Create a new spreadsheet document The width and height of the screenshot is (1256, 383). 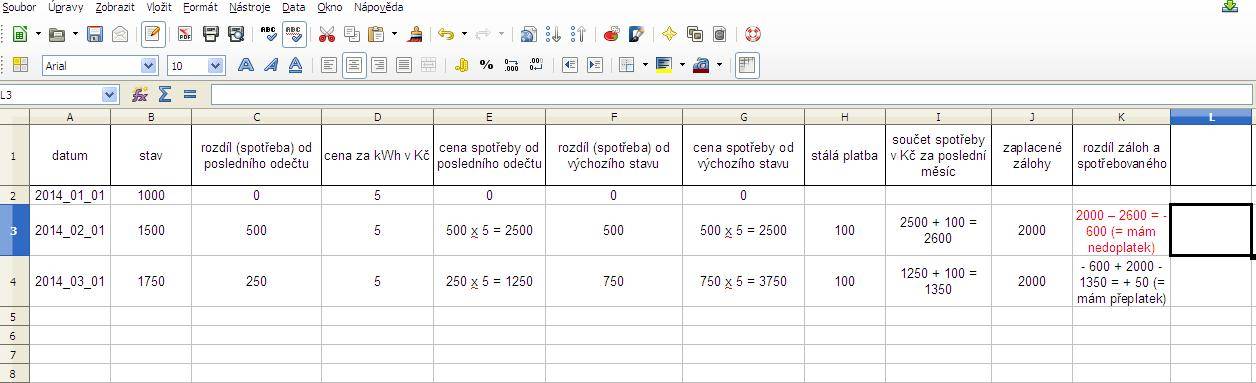point(19,34)
